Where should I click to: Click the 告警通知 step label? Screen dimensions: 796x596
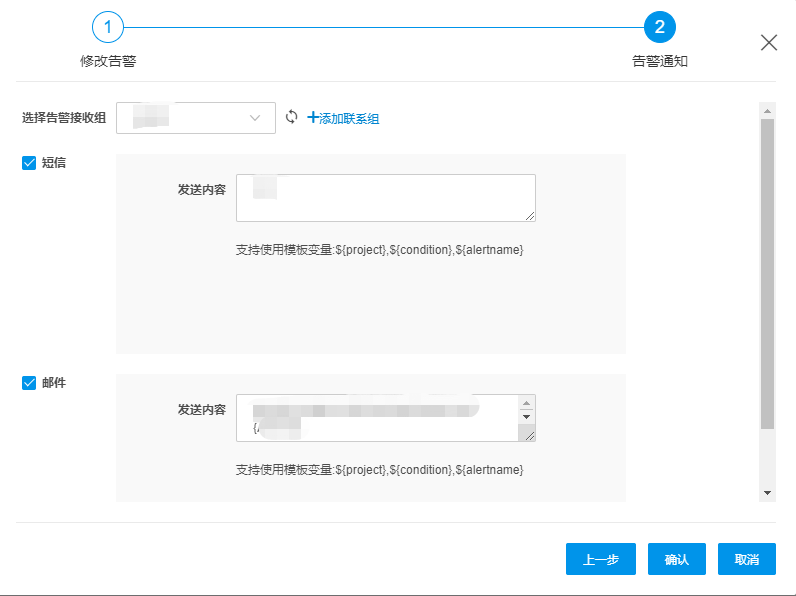pos(659,61)
